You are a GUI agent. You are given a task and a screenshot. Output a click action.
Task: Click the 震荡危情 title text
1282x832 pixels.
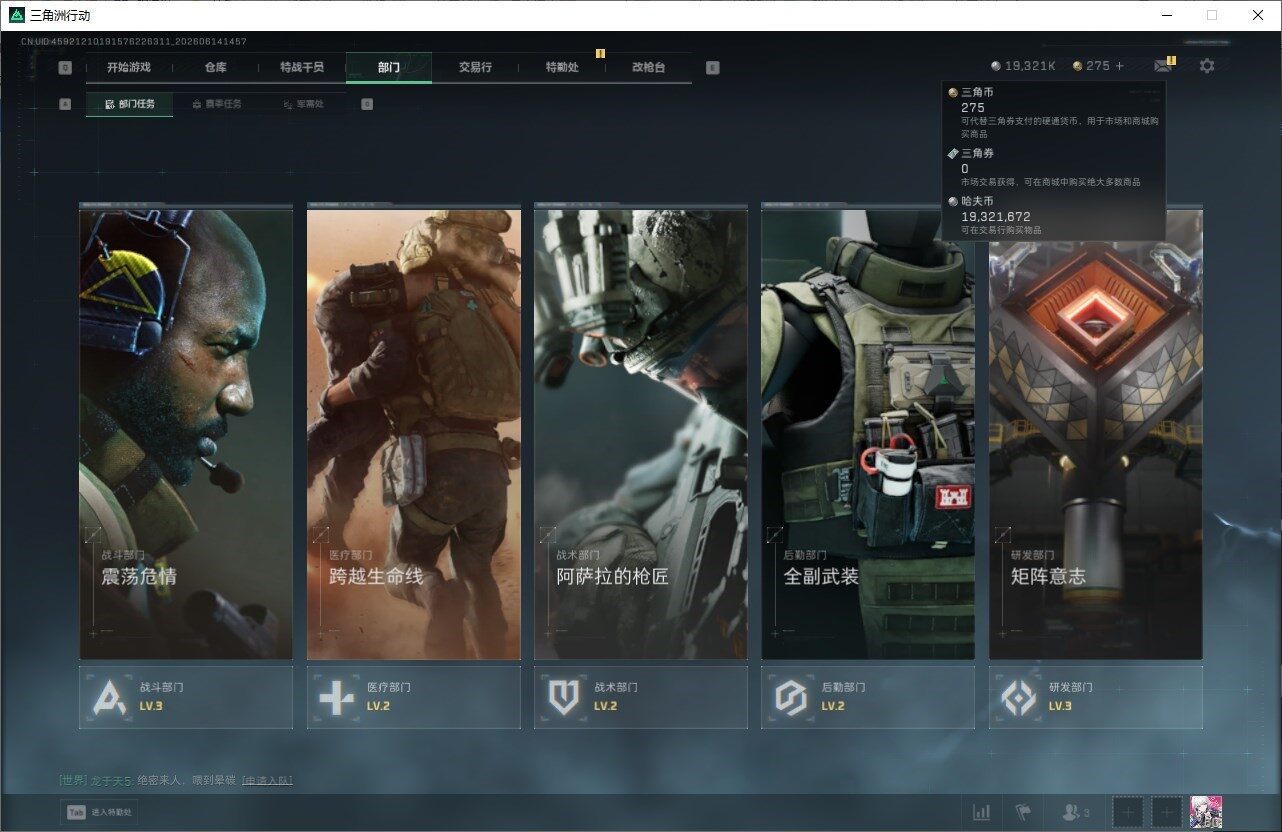tap(139, 577)
